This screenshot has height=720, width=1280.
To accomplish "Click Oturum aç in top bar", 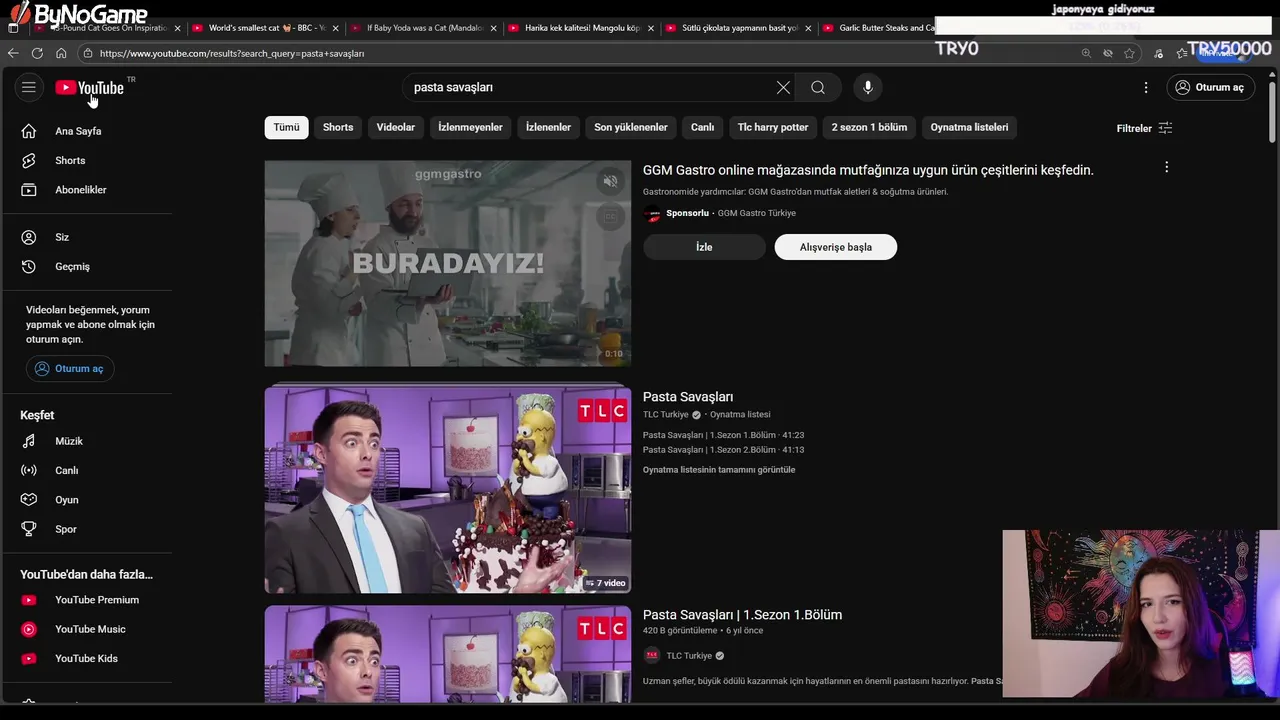I will 1210,87.
